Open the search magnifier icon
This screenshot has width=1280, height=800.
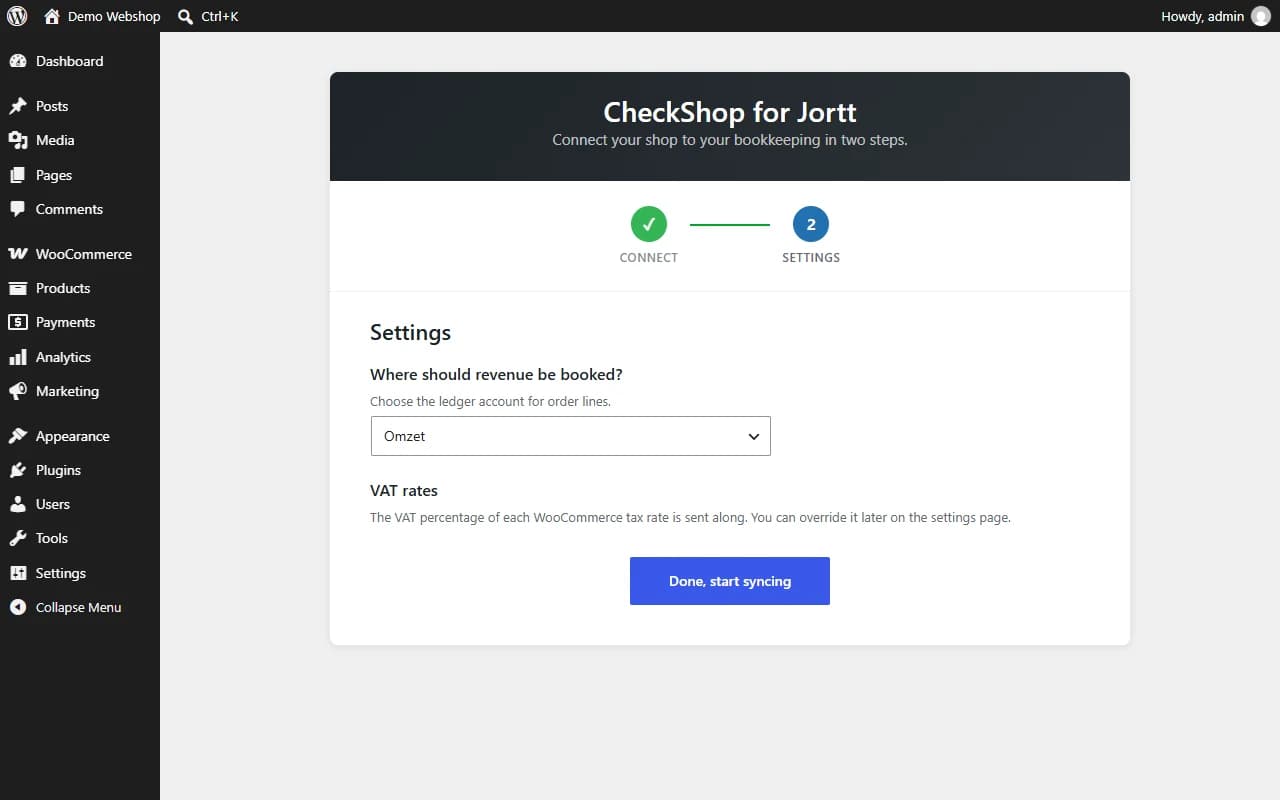185,16
